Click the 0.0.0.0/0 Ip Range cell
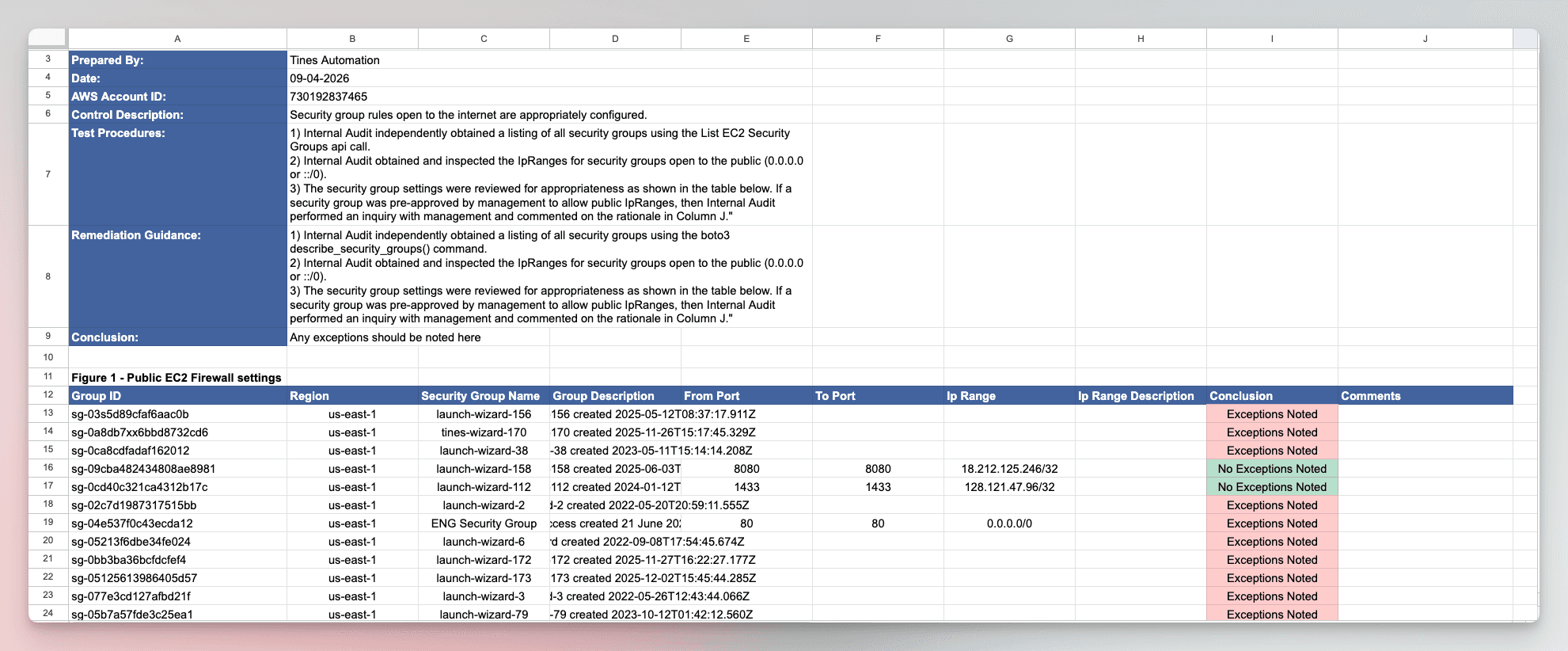 [x=1009, y=523]
